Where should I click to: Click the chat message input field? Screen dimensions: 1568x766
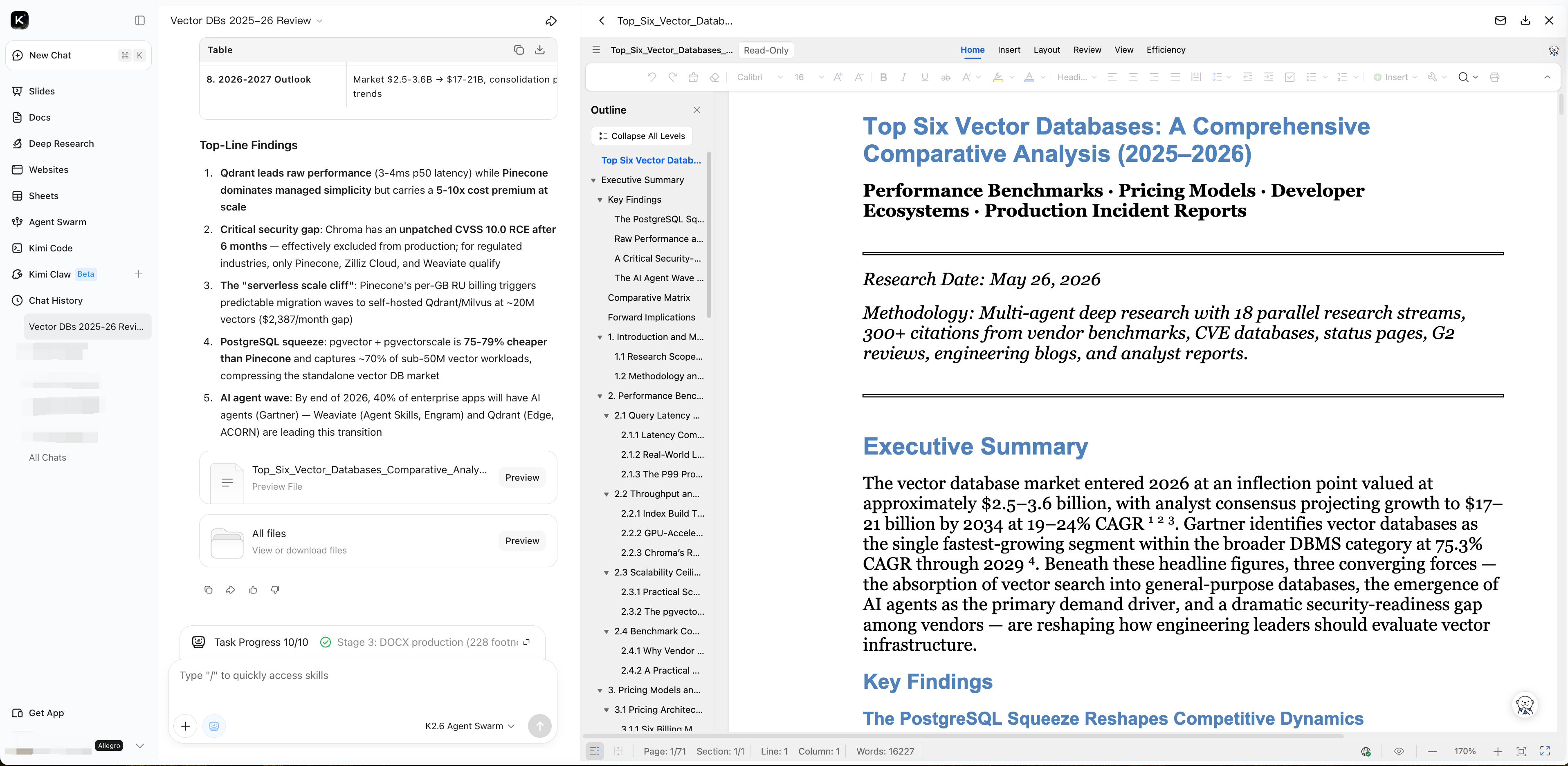point(362,685)
